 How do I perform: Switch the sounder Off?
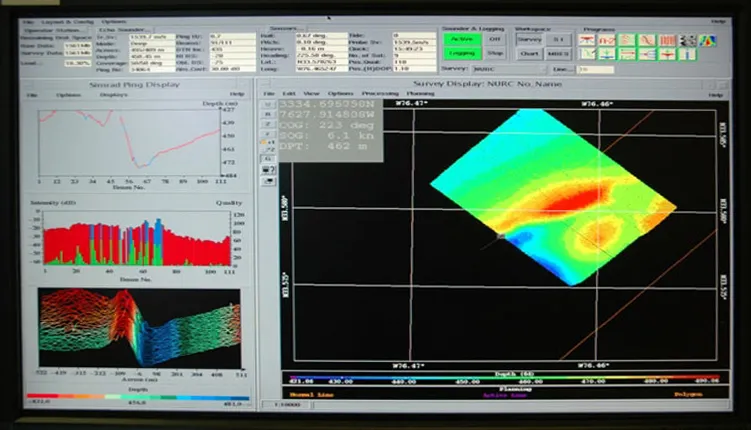tap(495, 39)
